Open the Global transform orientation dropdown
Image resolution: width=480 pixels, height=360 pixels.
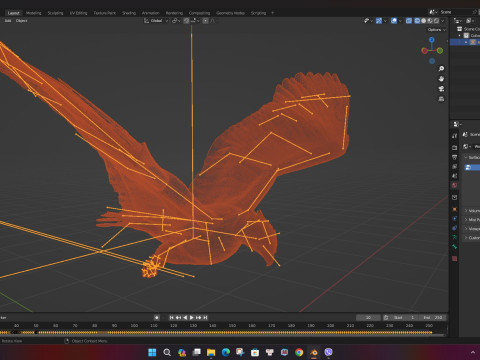(x=156, y=21)
